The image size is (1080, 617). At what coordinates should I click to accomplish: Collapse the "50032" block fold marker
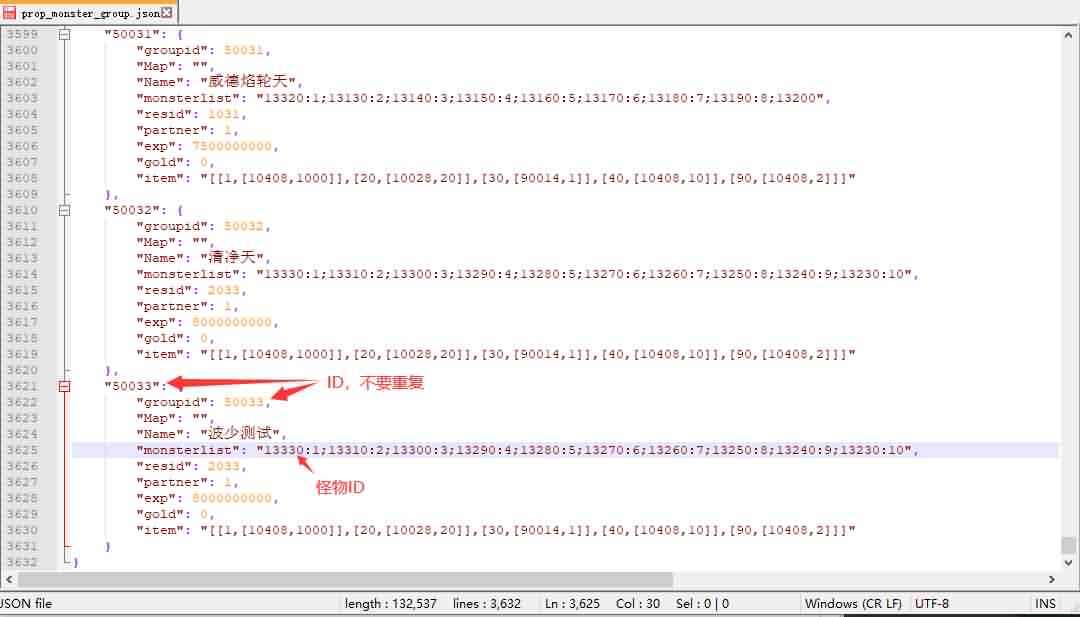pos(64,210)
